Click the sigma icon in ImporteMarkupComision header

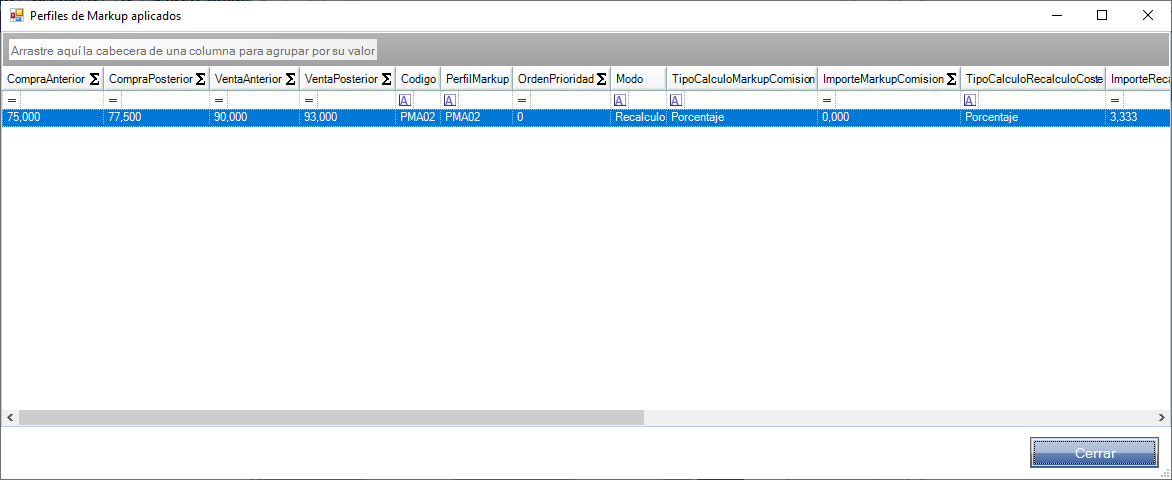[952, 79]
